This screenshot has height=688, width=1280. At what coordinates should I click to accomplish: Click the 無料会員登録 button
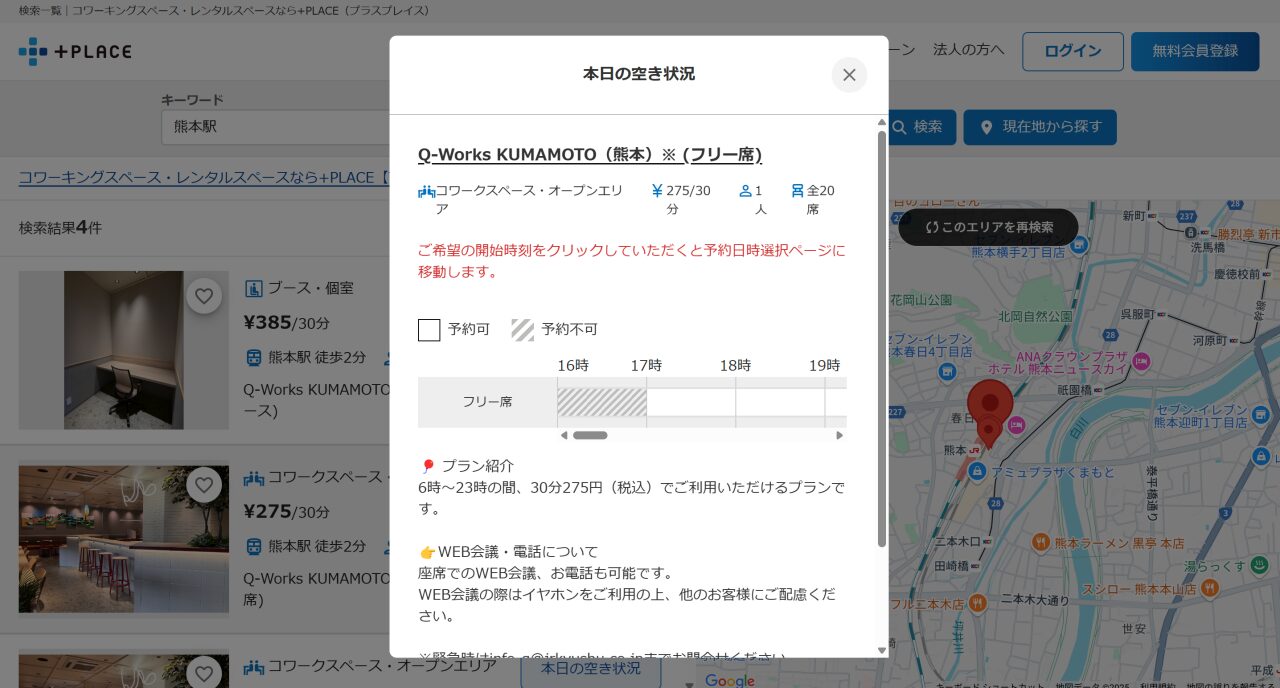tap(1195, 51)
